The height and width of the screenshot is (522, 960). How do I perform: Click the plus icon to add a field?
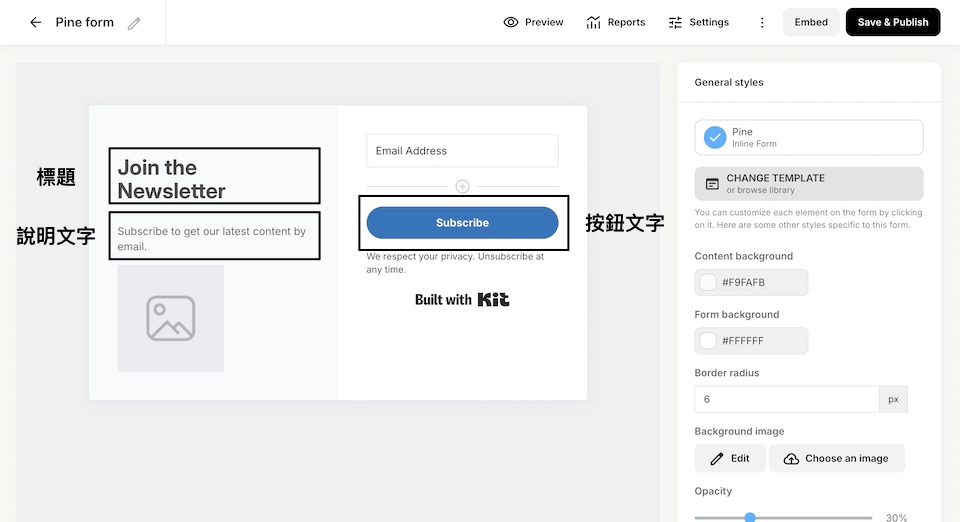pyautogui.click(x=462, y=186)
